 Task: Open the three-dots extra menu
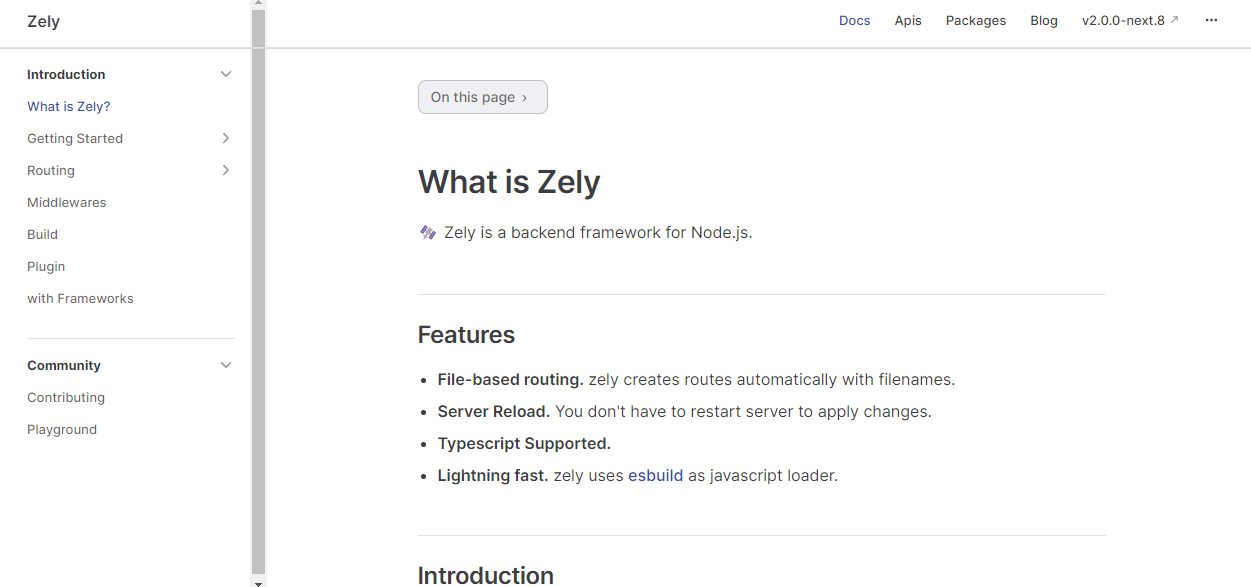click(1211, 20)
